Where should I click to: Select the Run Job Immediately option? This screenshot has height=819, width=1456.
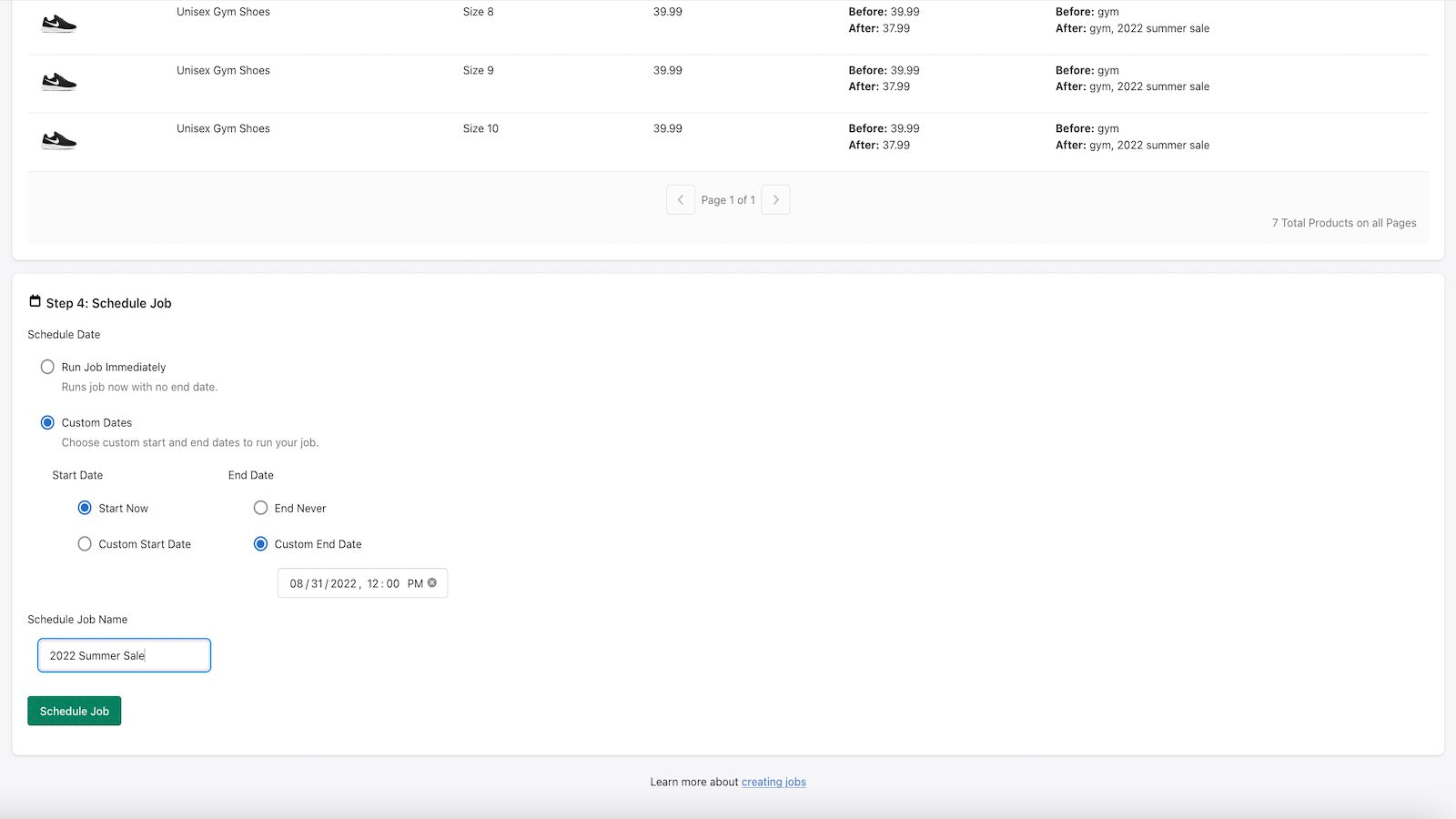47,367
